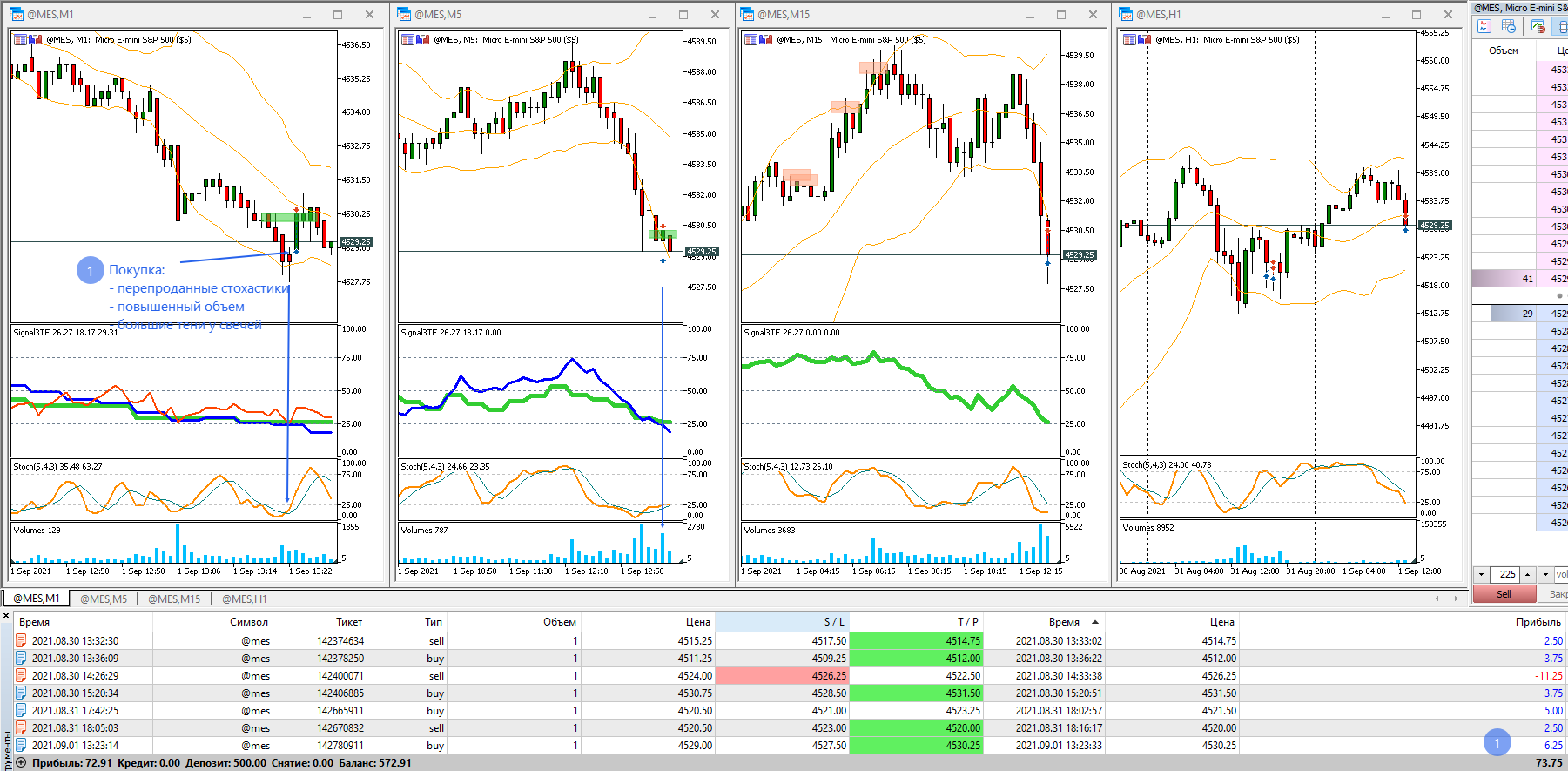Sort by Время column with the sort arrow

click(x=1094, y=622)
